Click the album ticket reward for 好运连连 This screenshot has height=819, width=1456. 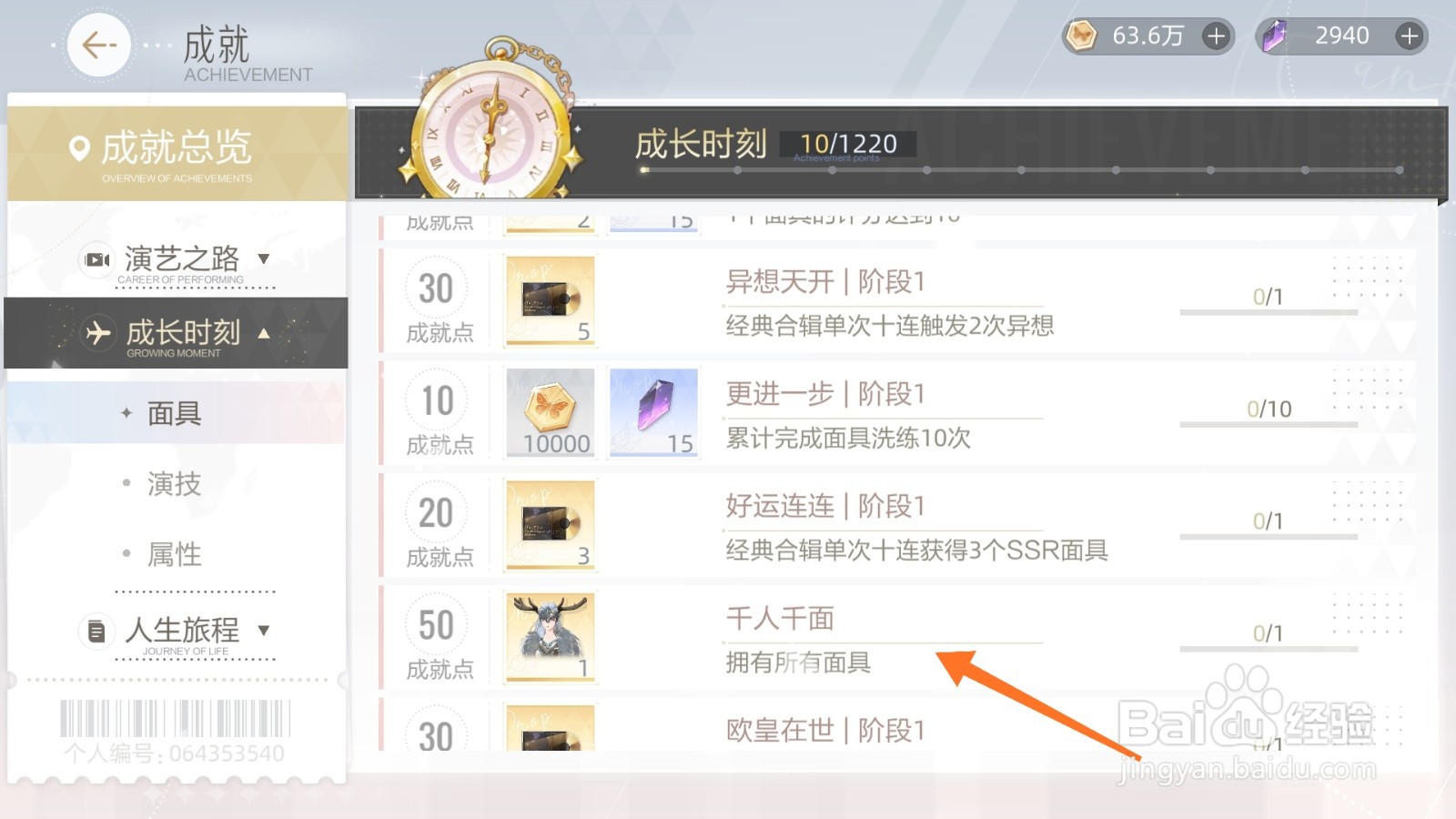pos(551,525)
